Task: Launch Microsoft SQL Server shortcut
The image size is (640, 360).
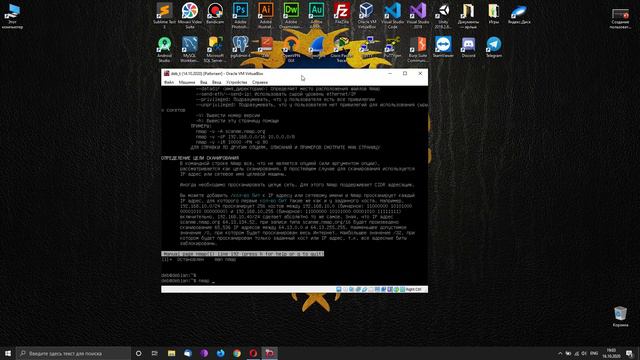Action: pyautogui.click(x=215, y=49)
